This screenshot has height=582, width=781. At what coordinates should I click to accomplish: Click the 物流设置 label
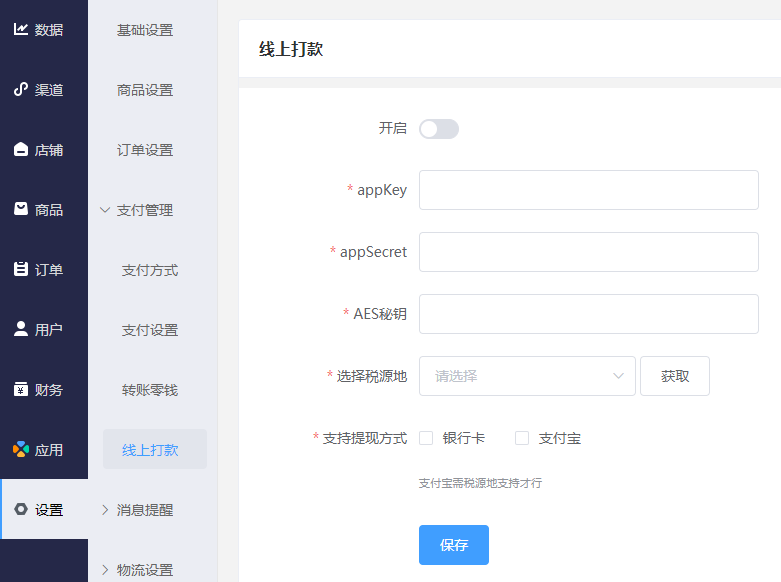click(145, 570)
